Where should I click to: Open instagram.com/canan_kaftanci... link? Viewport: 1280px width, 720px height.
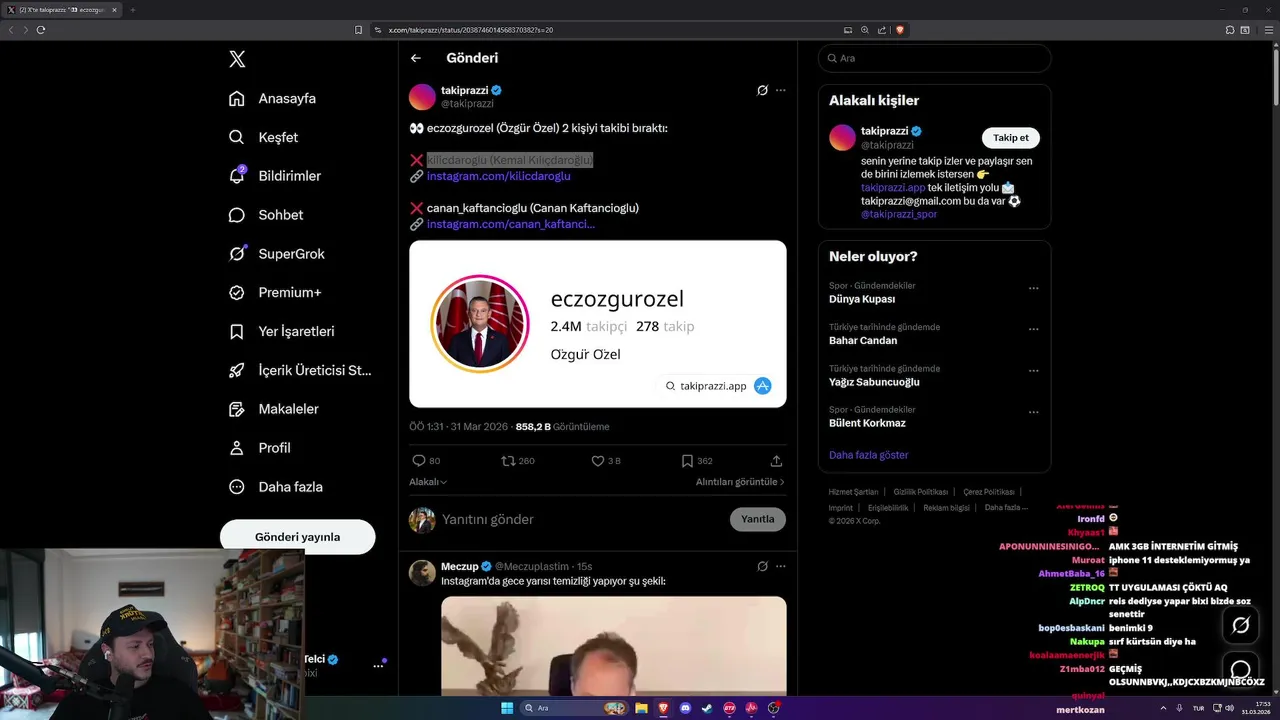(x=510, y=224)
